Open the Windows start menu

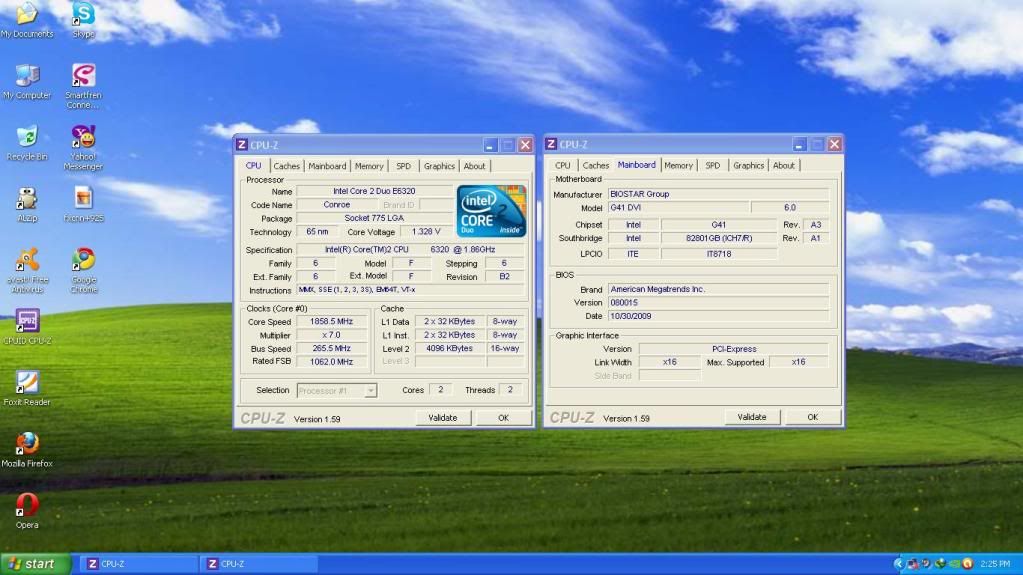pos(35,564)
